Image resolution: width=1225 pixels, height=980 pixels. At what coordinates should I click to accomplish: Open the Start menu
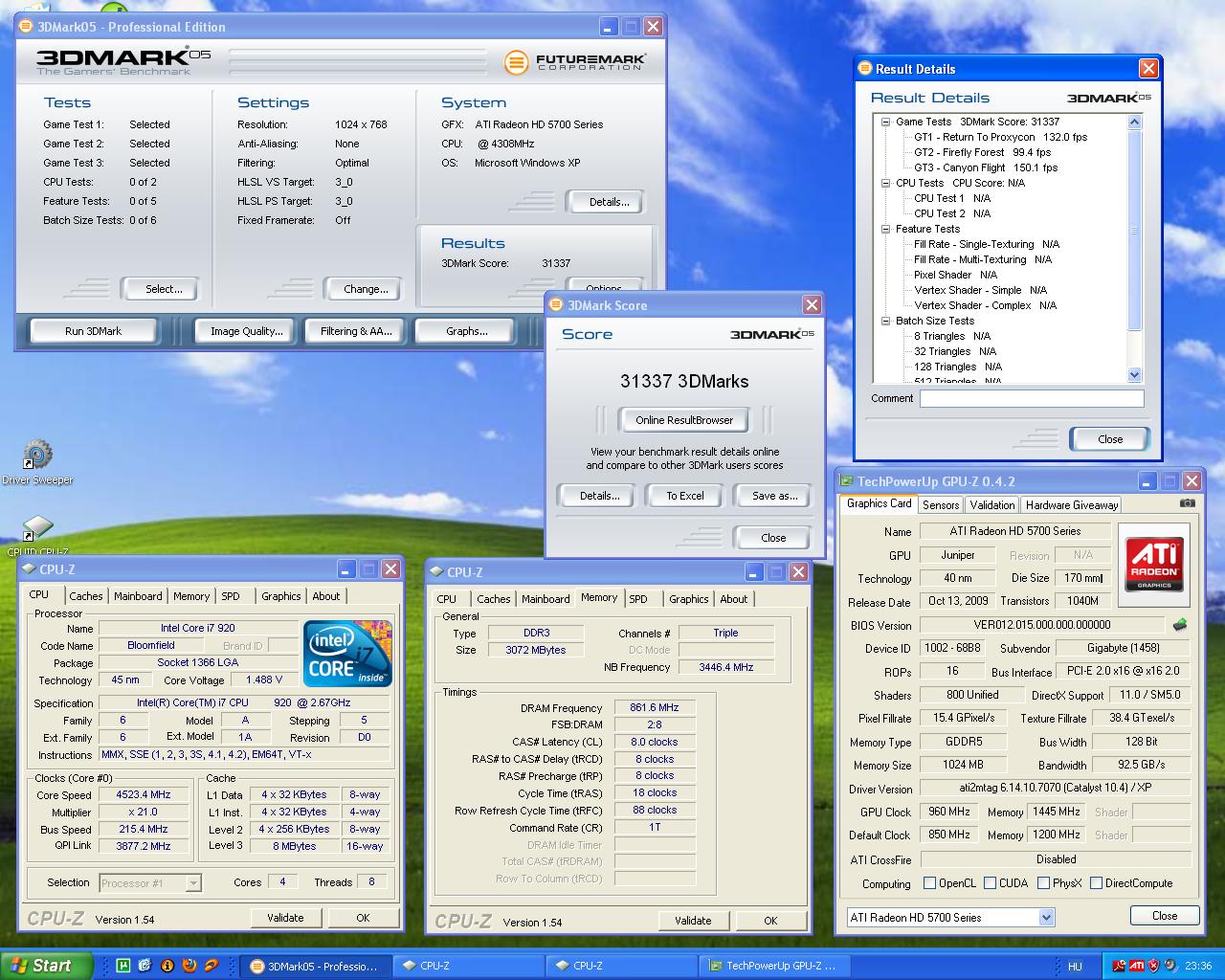click(46, 966)
